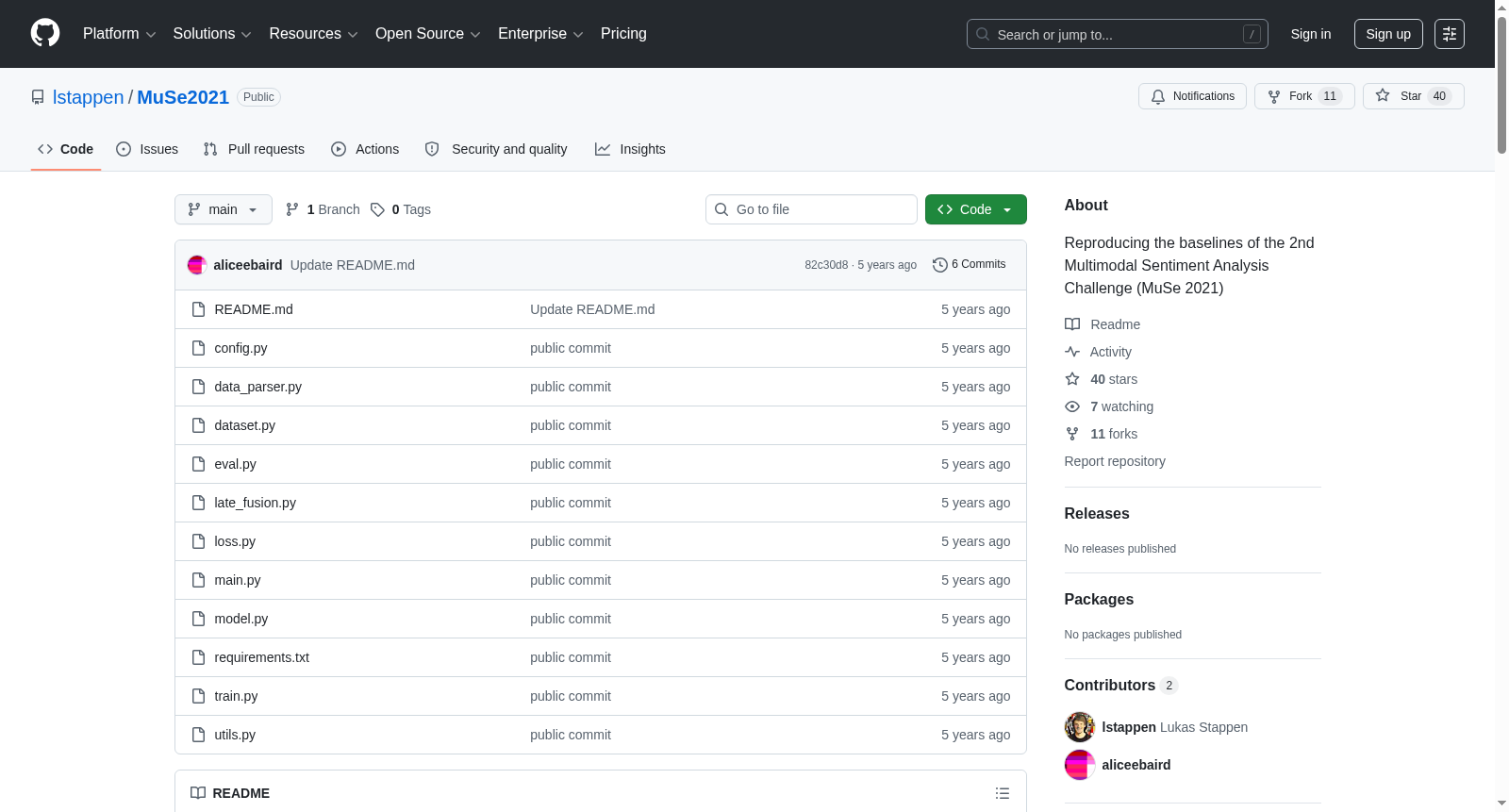Switch to the Issues tab
This screenshot has height=812, width=1509.
point(147,149)
